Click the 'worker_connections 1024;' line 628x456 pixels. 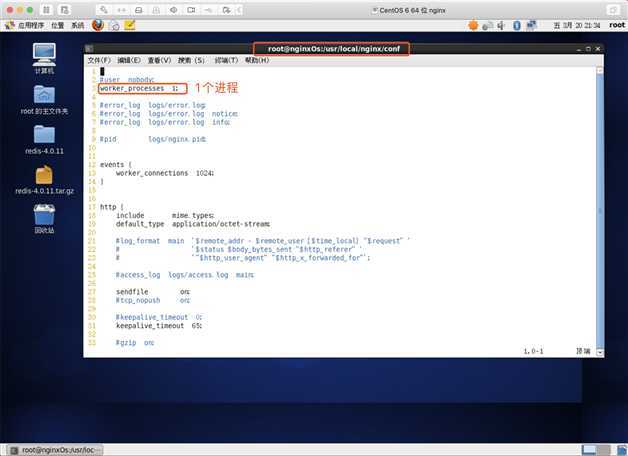[x=165, y=173]
